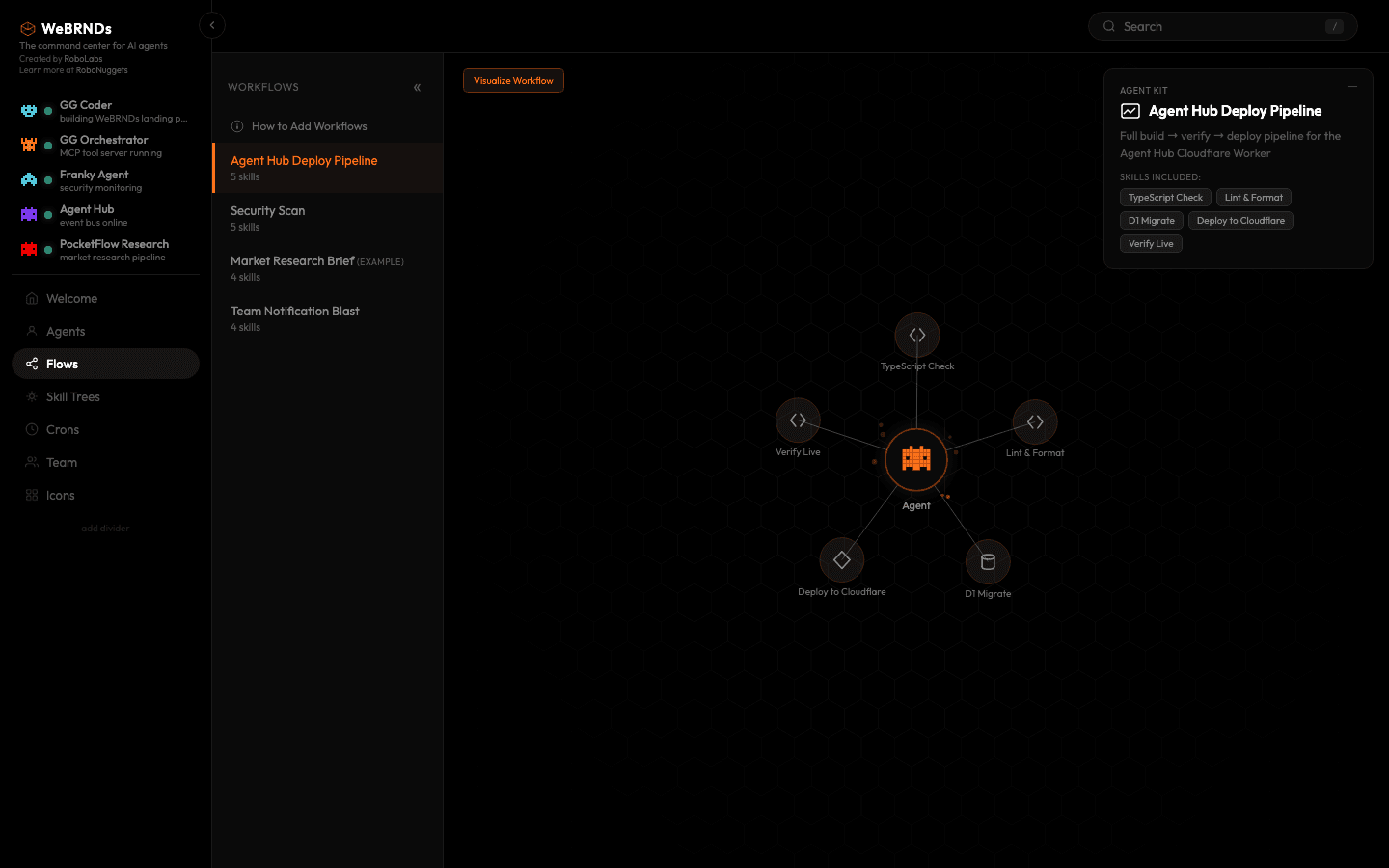Minimize the Agent Kit info card
1389x868 pixels.
pos(1352,87)
